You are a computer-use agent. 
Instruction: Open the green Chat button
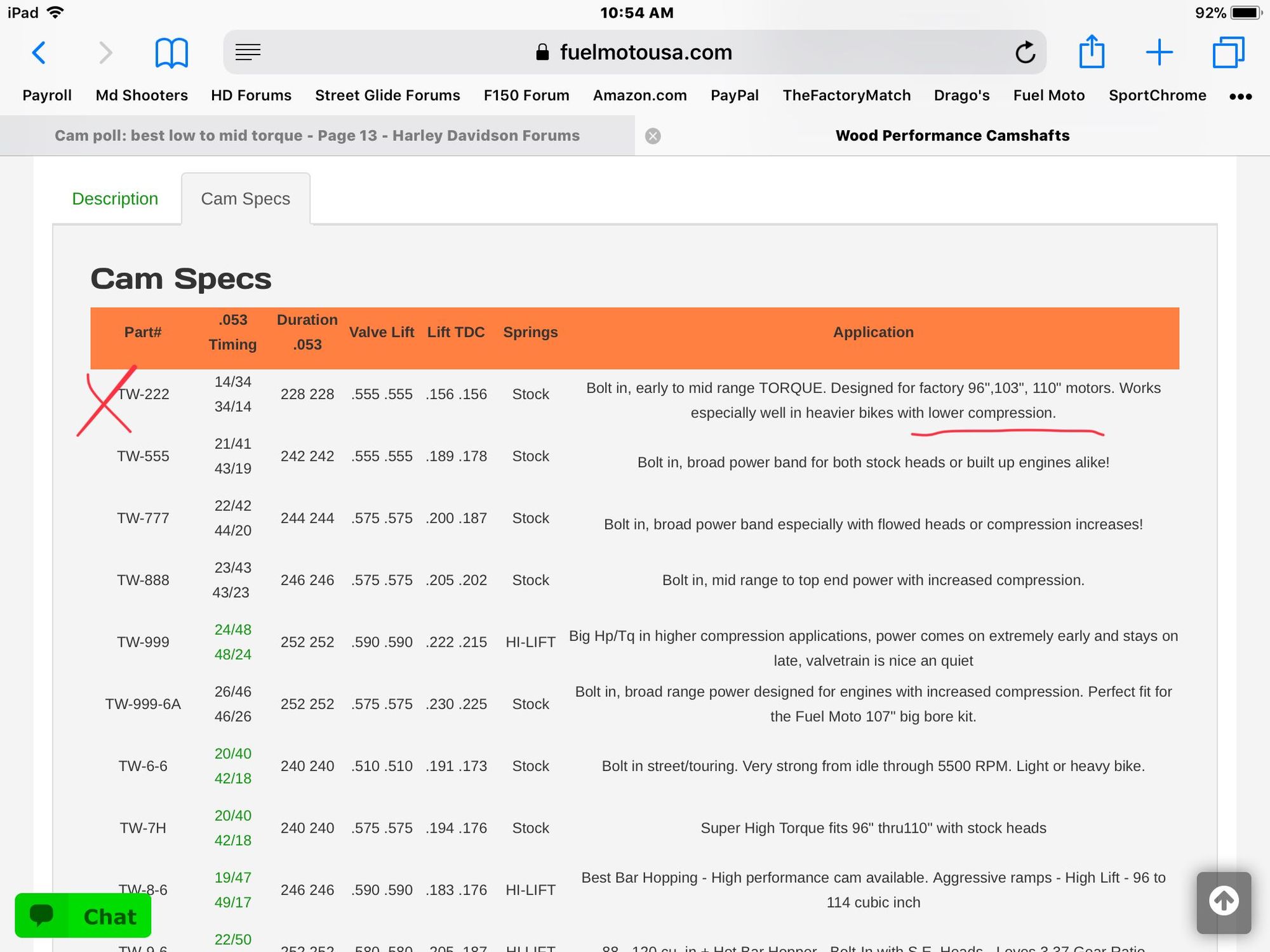(83, 915)
